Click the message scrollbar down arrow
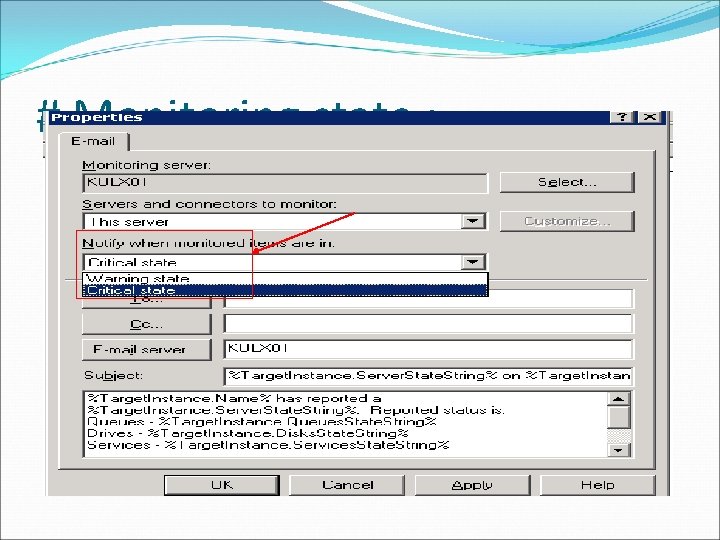 point(619,450)
